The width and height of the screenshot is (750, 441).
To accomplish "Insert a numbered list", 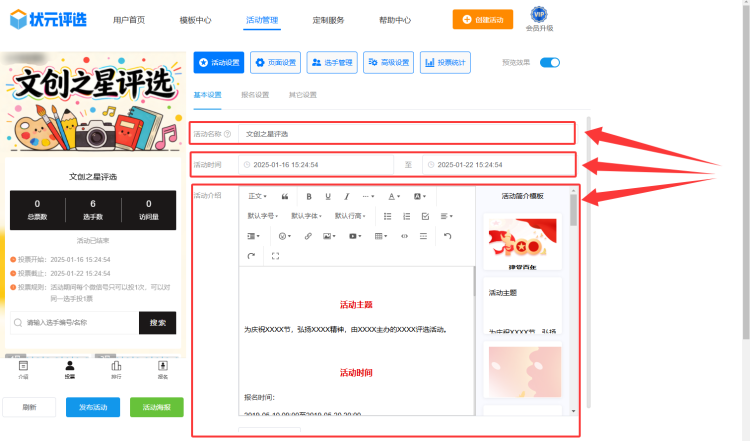I will click(x=407, y=216).
